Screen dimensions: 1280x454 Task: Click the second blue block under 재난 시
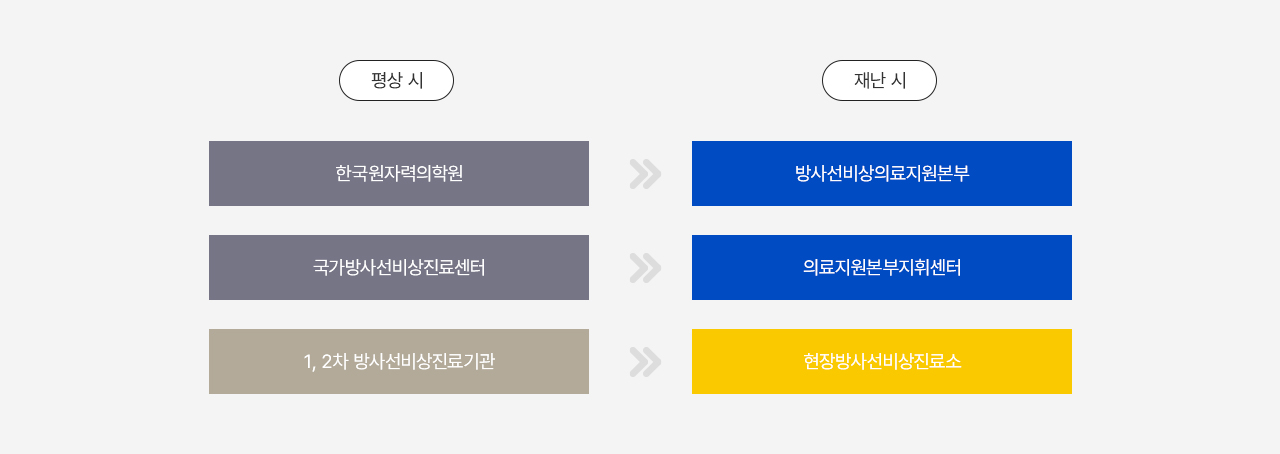pyautogui.click(x=881, y=268)
